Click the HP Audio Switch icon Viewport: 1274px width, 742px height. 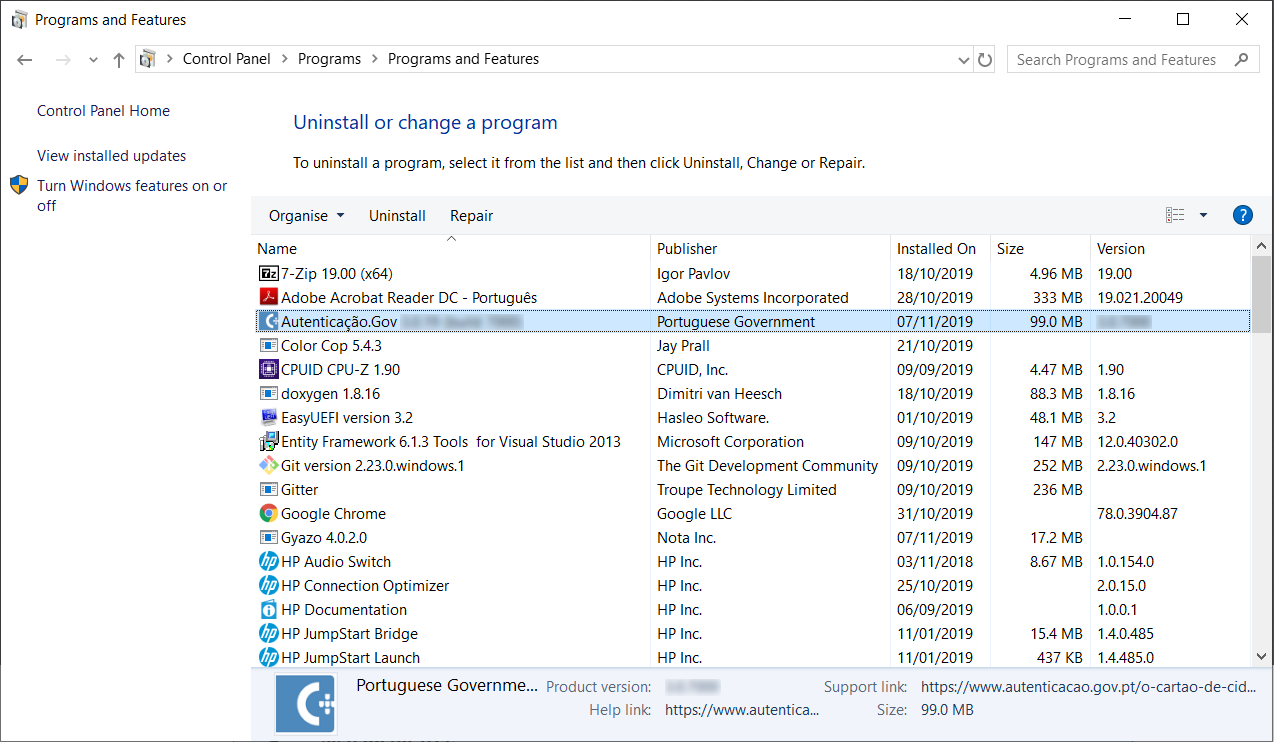coord(268,562)
